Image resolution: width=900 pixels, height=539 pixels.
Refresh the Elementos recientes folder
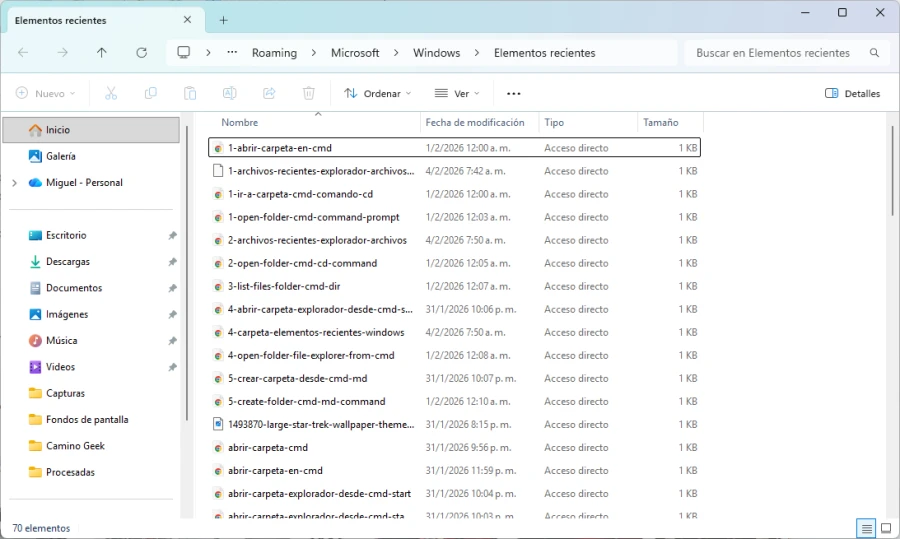[141, 53]
